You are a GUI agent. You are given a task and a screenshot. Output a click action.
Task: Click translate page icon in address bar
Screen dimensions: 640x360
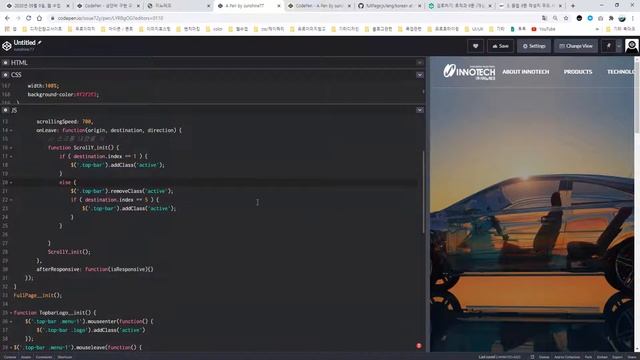tap(544, 18)
